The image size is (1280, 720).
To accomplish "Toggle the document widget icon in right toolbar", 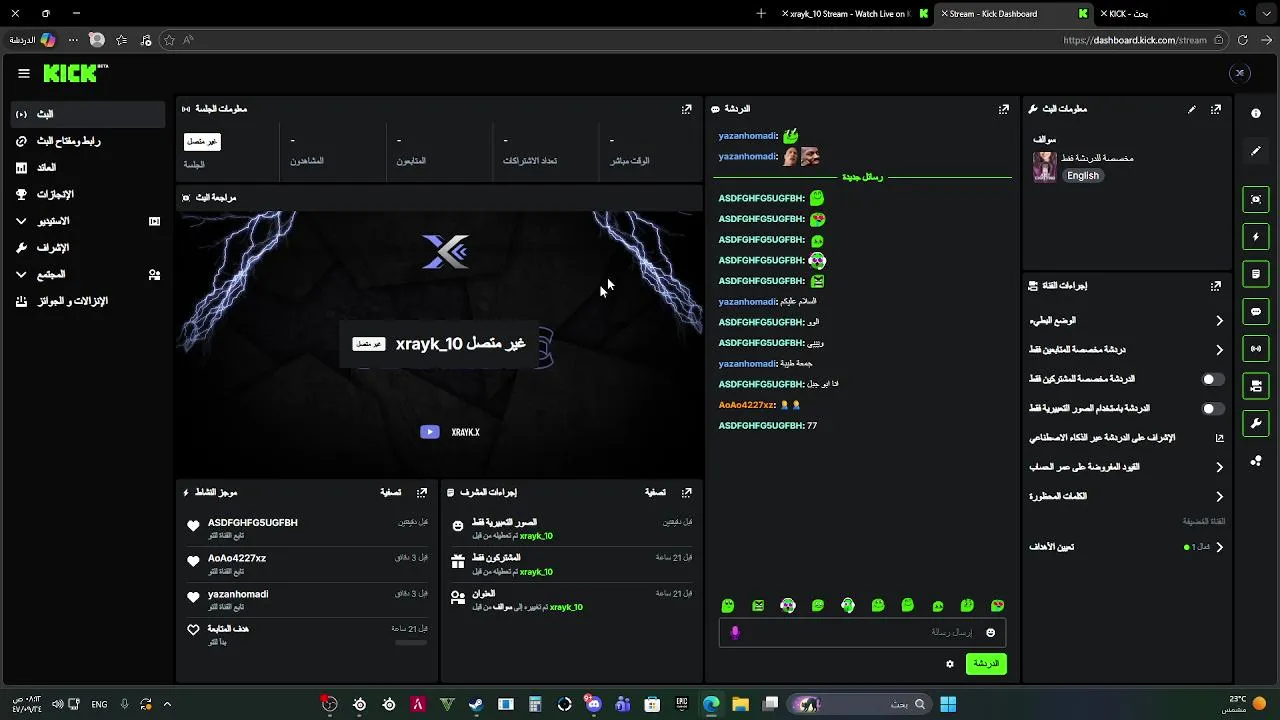I will point(1256,274).
